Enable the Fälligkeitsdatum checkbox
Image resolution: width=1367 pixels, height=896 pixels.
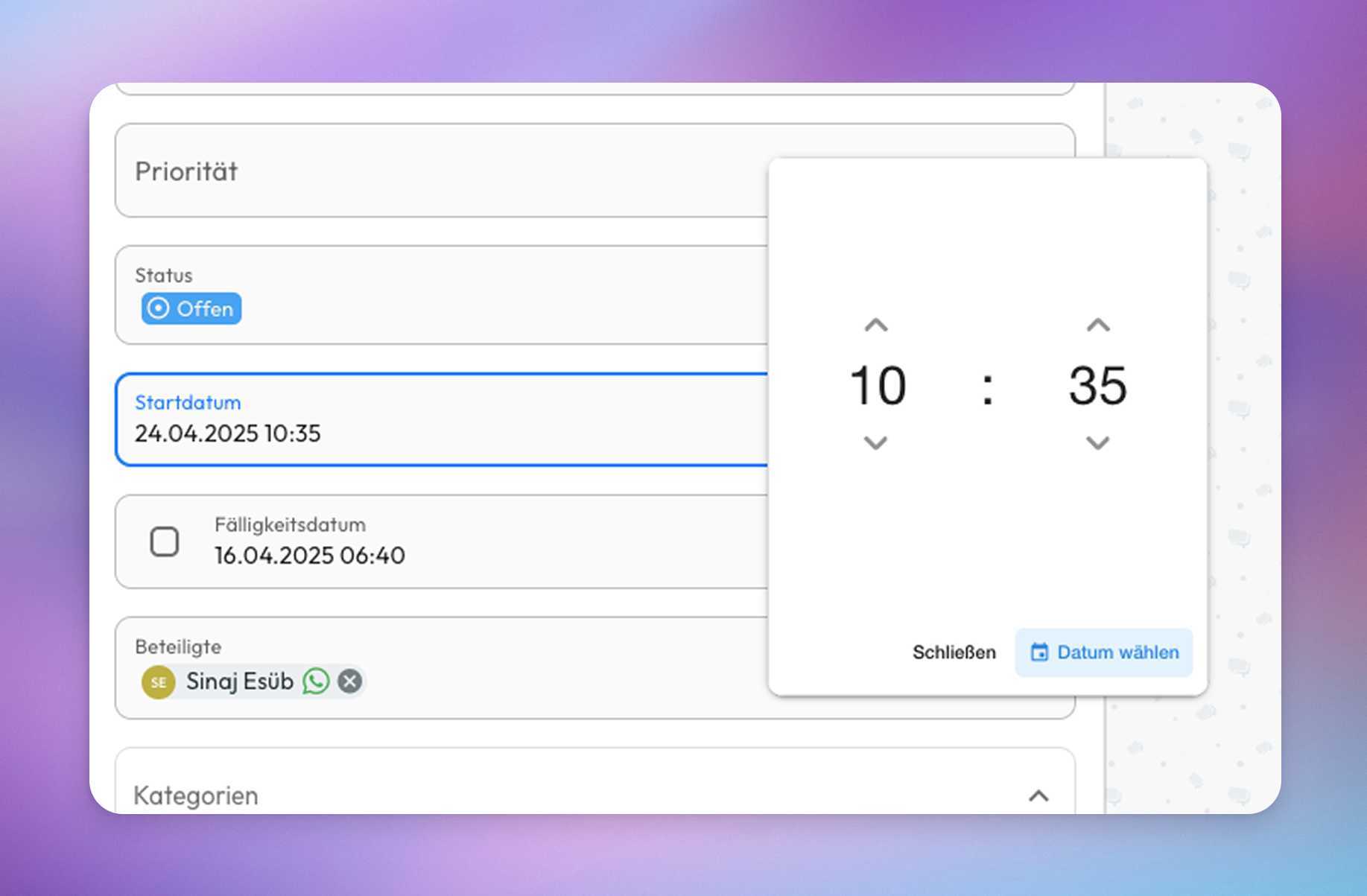[x=165, y=541]
